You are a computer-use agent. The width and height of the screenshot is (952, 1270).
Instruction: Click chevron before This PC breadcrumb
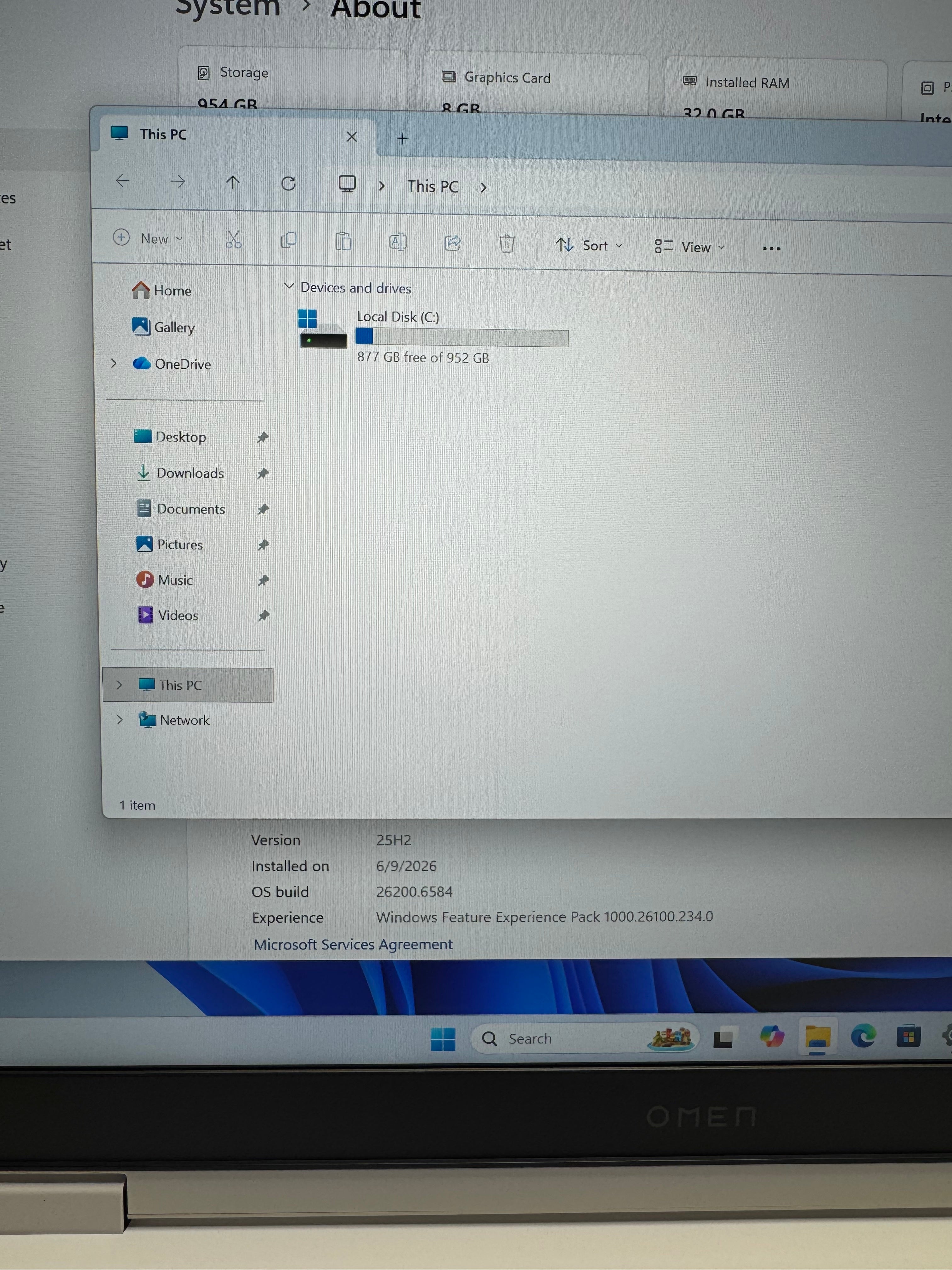click(x=382, y=186)
